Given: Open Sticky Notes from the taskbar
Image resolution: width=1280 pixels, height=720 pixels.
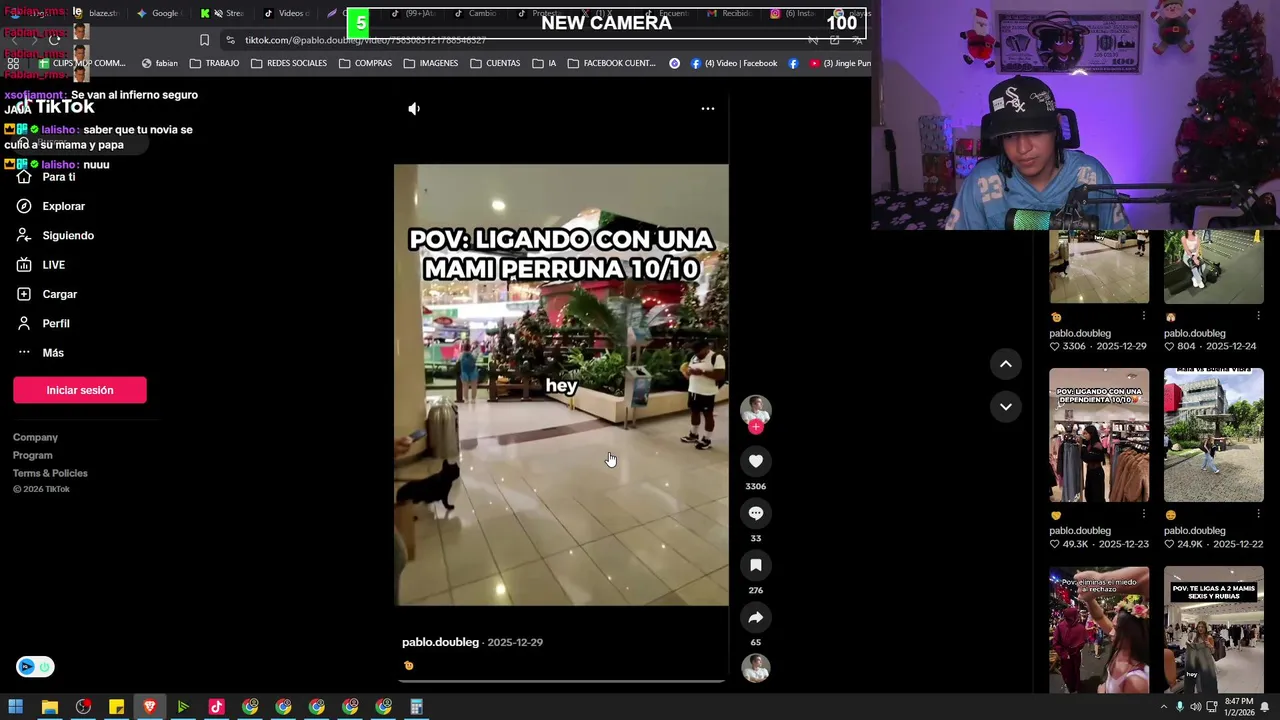Looking at the screenshot, I should pyautogui.click(x=116, y=707).
